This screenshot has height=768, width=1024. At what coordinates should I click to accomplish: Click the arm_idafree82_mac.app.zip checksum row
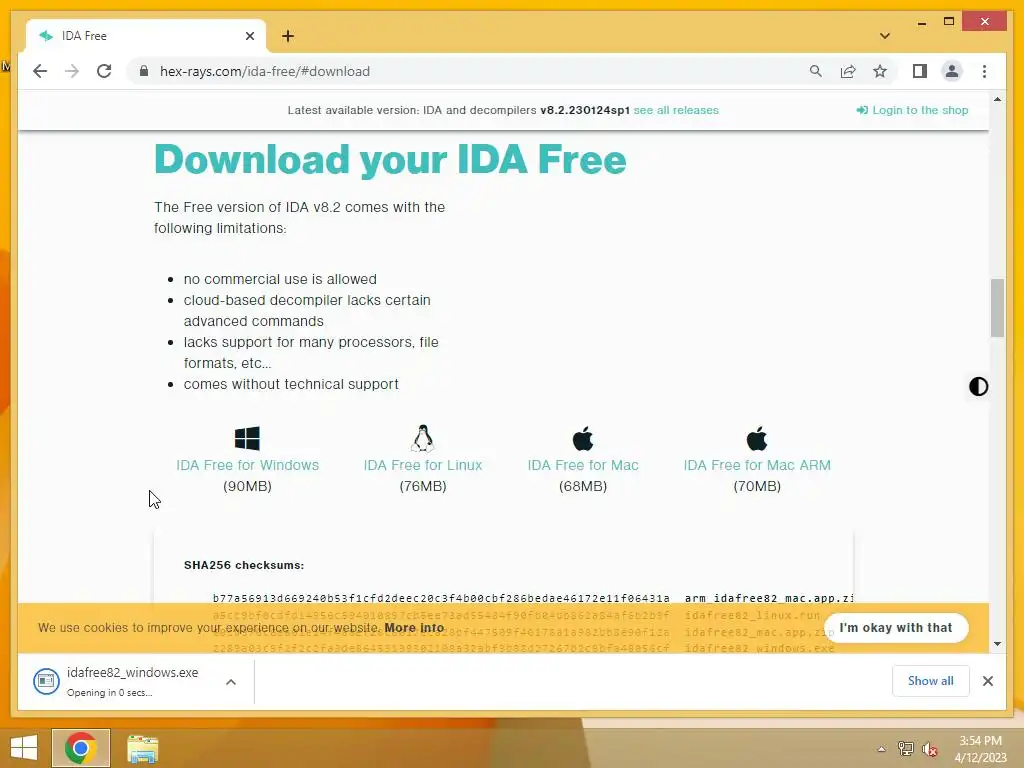click(533, 598)
